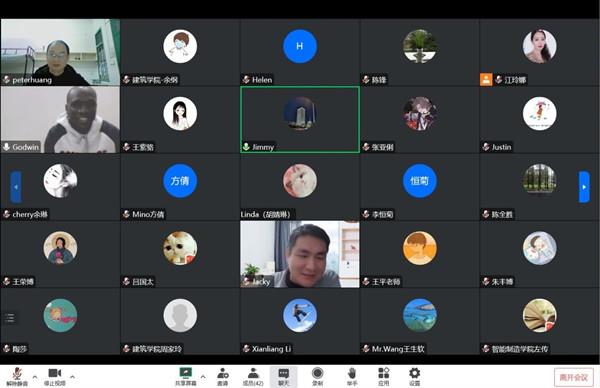Open share screen options arrow
Image resolution: width=600 pixels, height=388 pixels.
click(203, 377)
